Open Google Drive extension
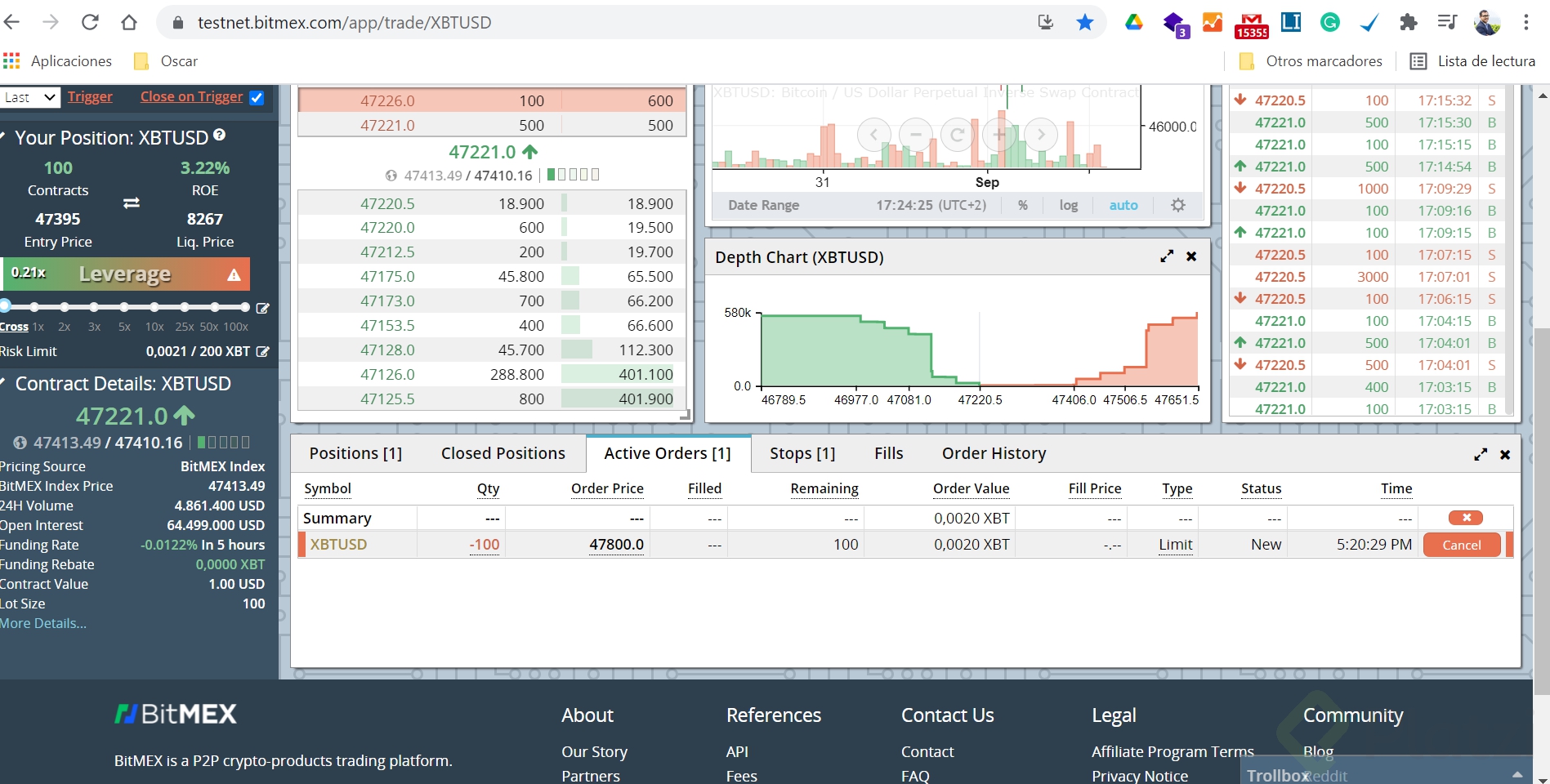This screenshot has width=1550, height=784. (x=1134, y=22)
